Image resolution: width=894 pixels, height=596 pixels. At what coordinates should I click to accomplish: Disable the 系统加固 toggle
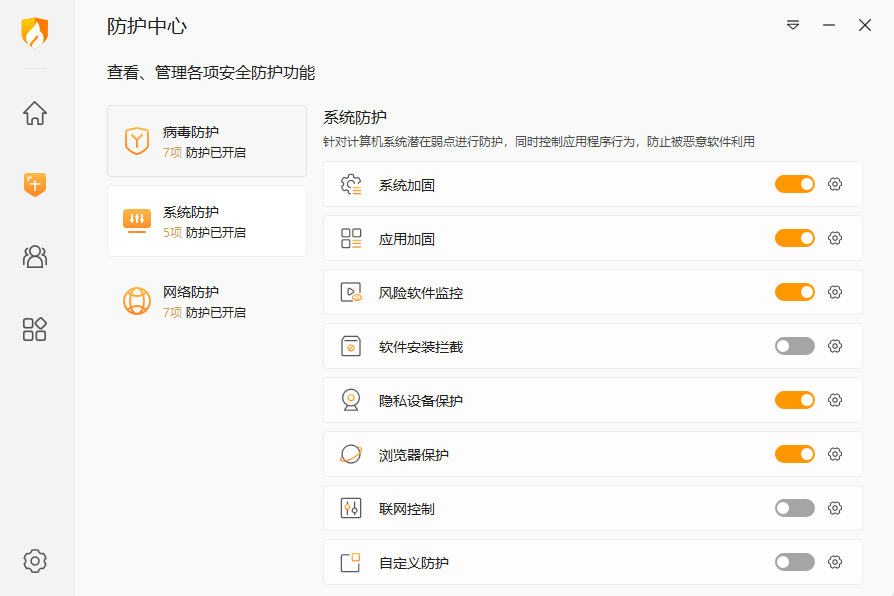[795, 184]
